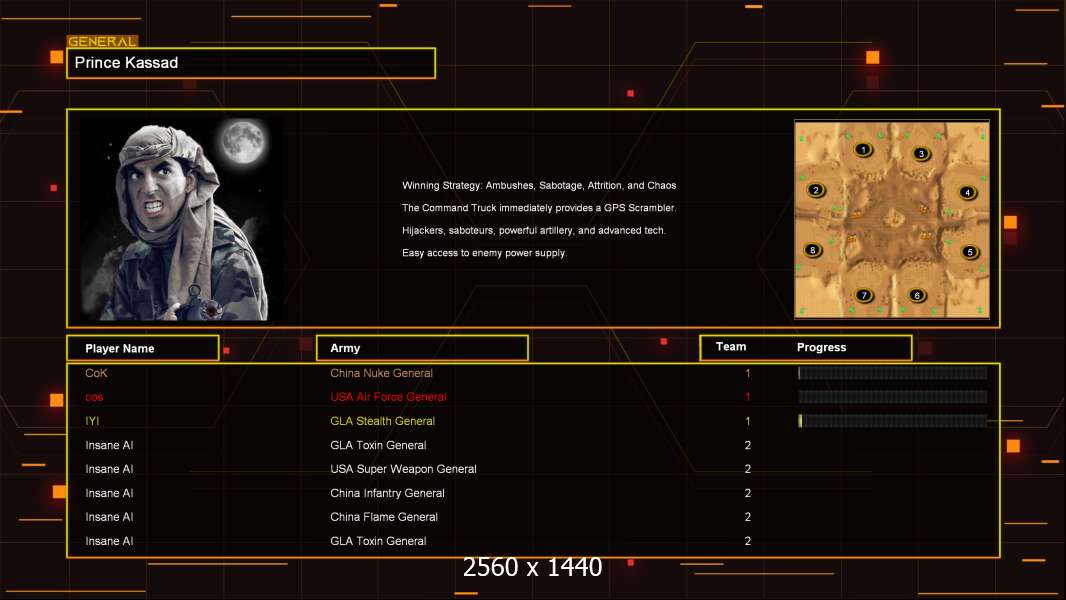Click team number in cos row
Viewport: 1066px width, 600px height.
(747, 397)
